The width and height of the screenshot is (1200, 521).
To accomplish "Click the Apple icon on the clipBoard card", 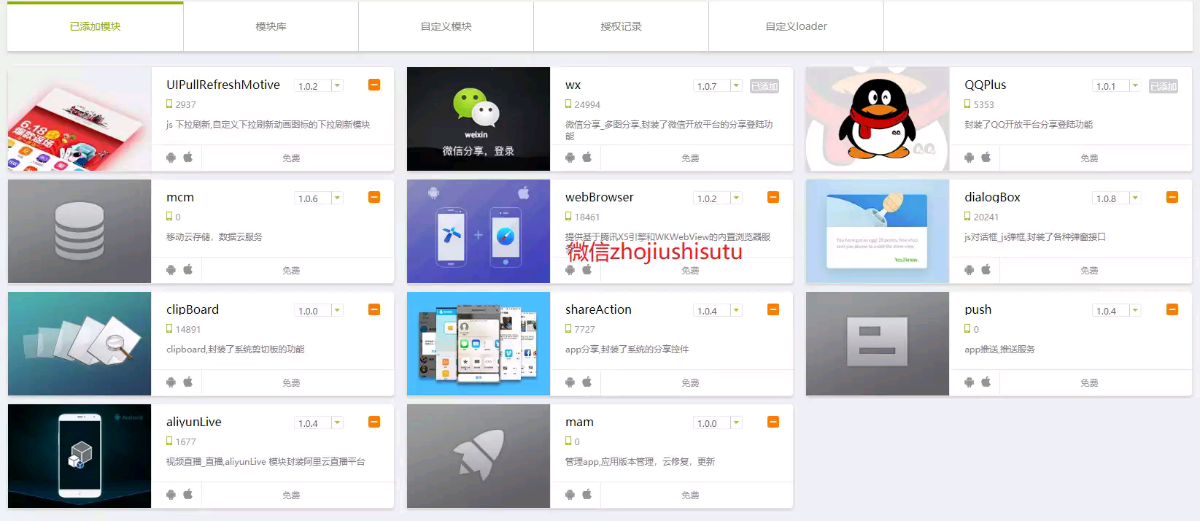I will 187,382.
